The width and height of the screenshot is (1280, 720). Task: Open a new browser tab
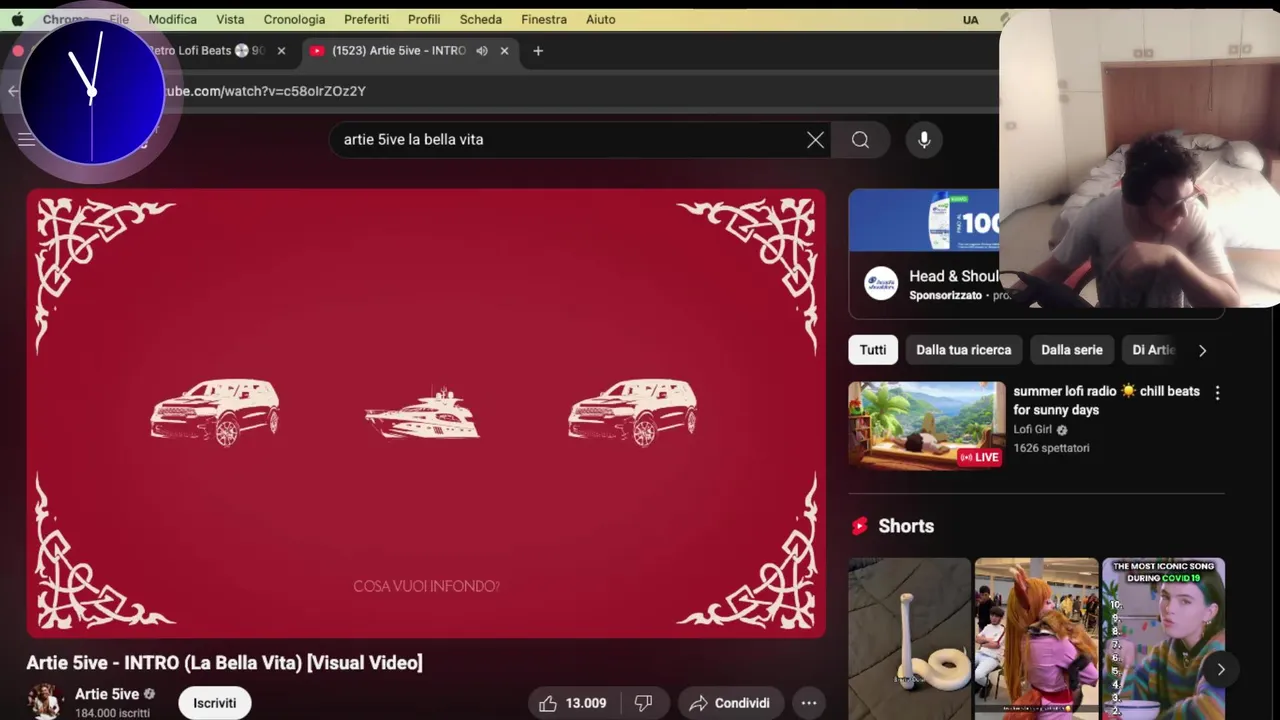pos(538,51)
